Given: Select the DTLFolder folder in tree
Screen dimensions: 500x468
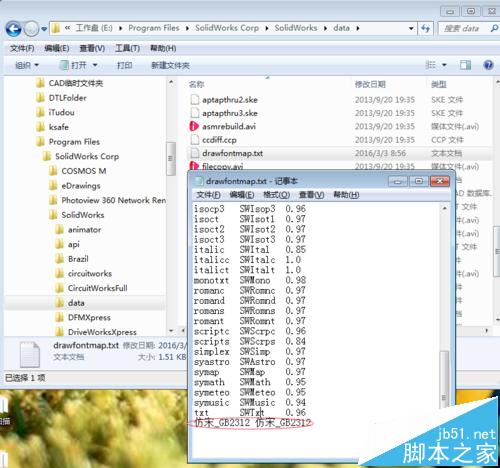Looking at the screenshot, I should click(x=61, y=98).
